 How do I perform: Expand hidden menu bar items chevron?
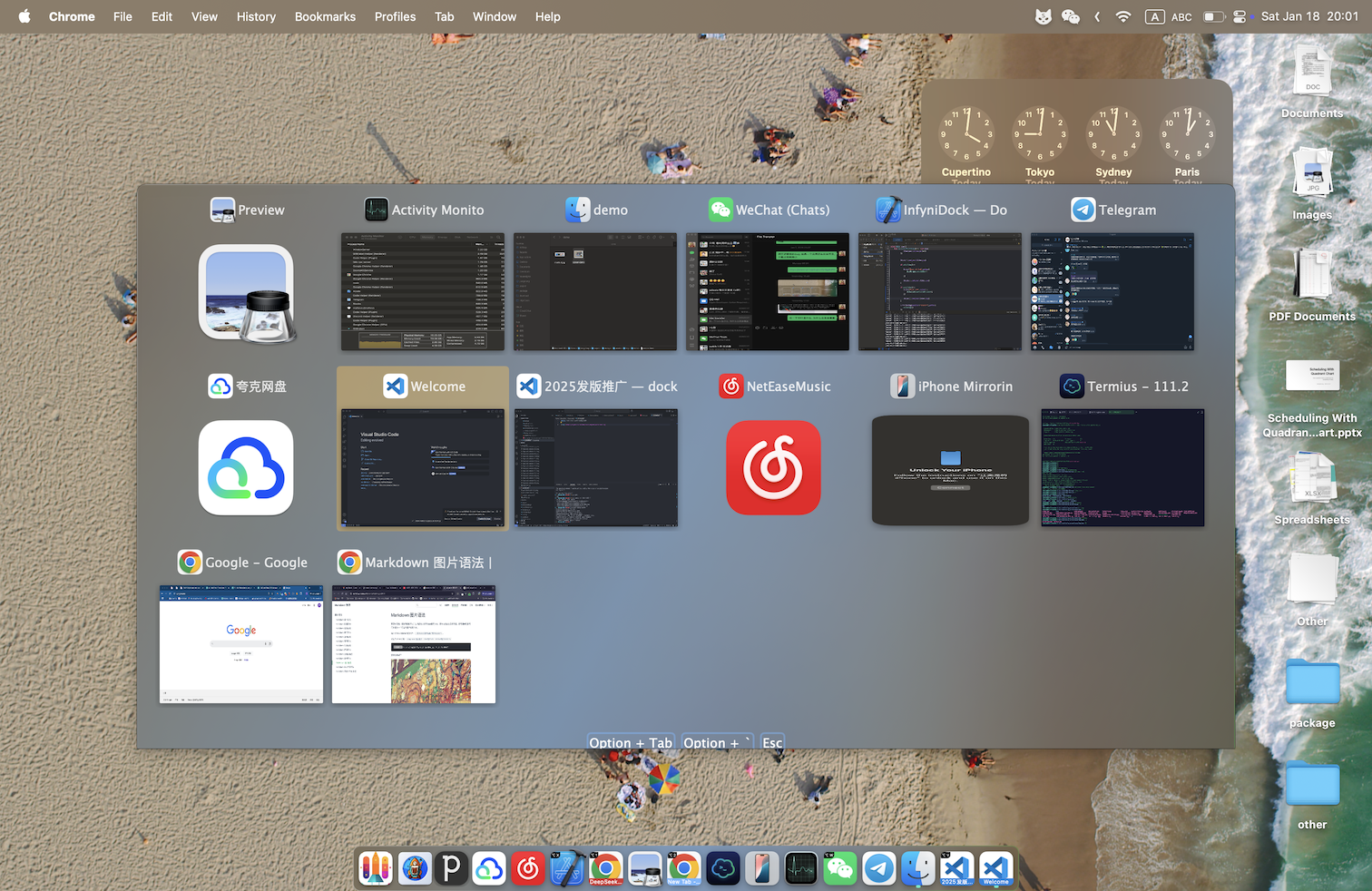1097,16
